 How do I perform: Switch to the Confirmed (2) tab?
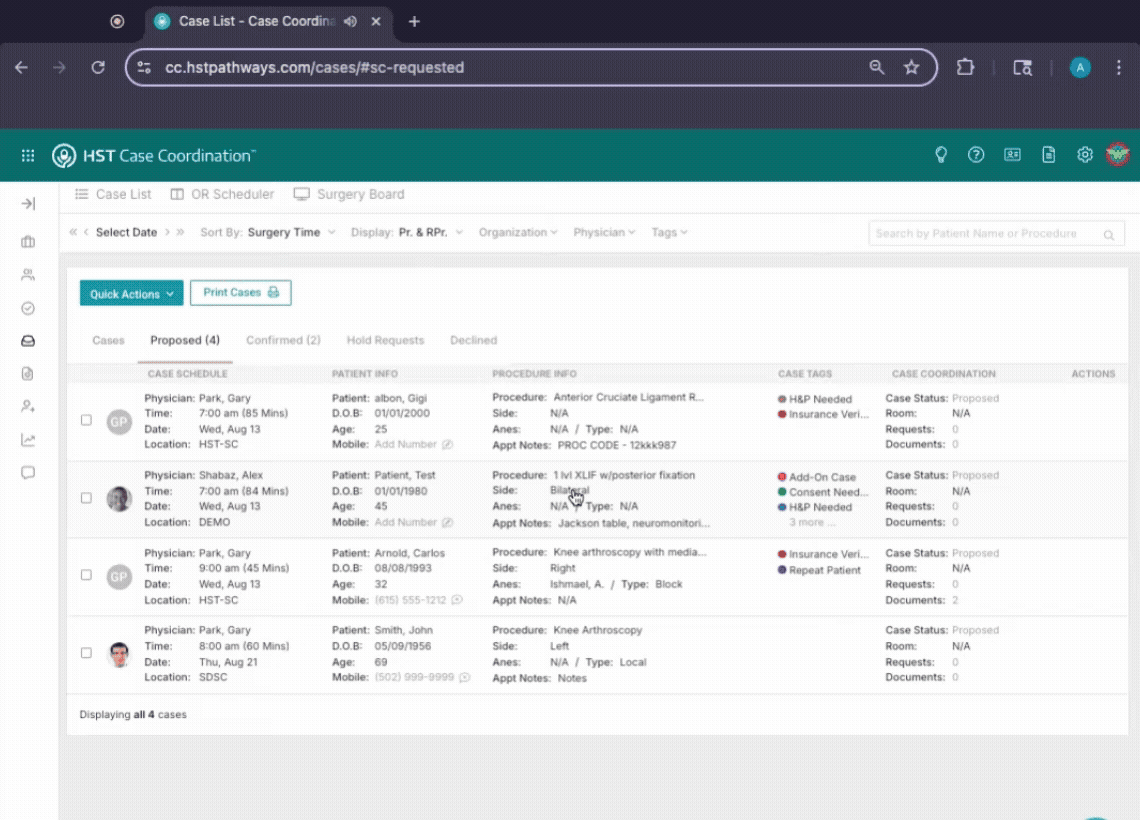[x=283, y=340]
